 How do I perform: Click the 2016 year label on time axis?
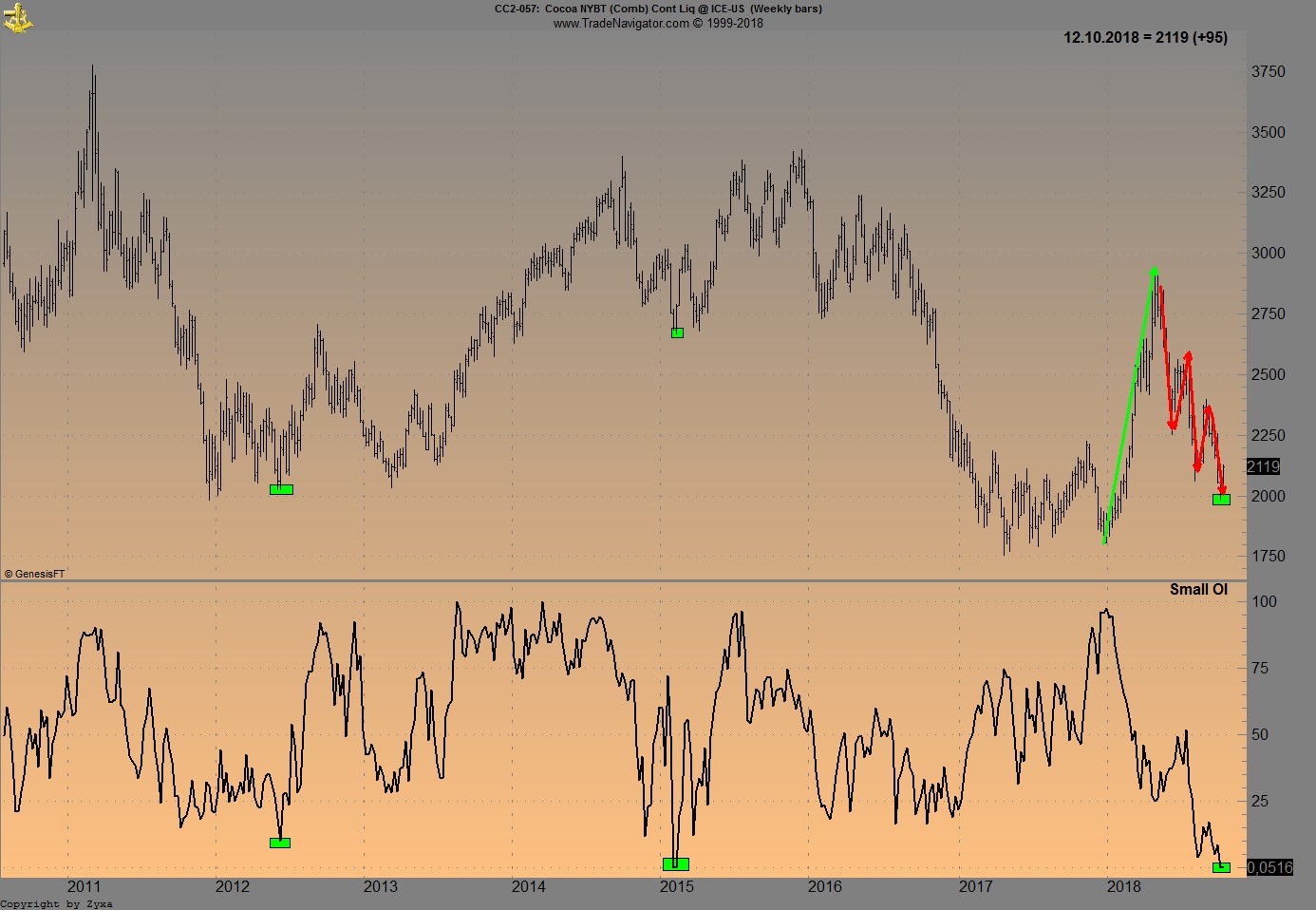pos(825,886)
